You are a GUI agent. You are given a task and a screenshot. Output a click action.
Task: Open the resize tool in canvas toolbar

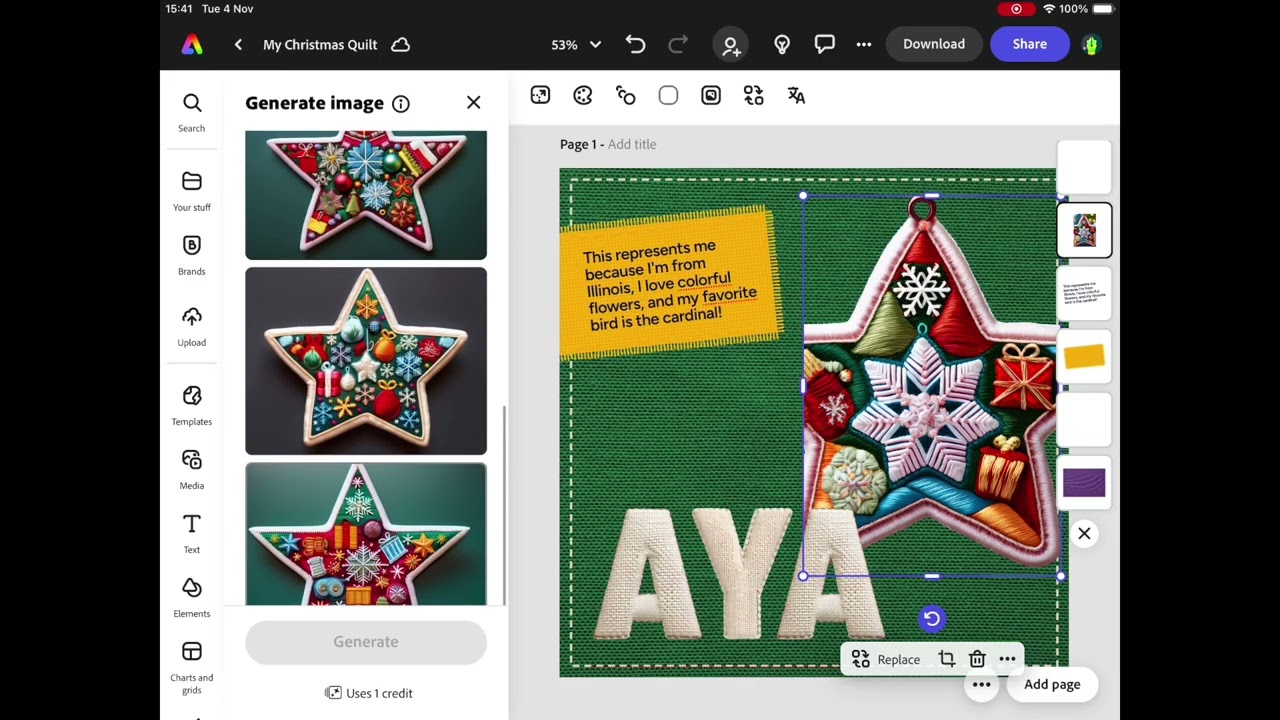pos(540,96)
